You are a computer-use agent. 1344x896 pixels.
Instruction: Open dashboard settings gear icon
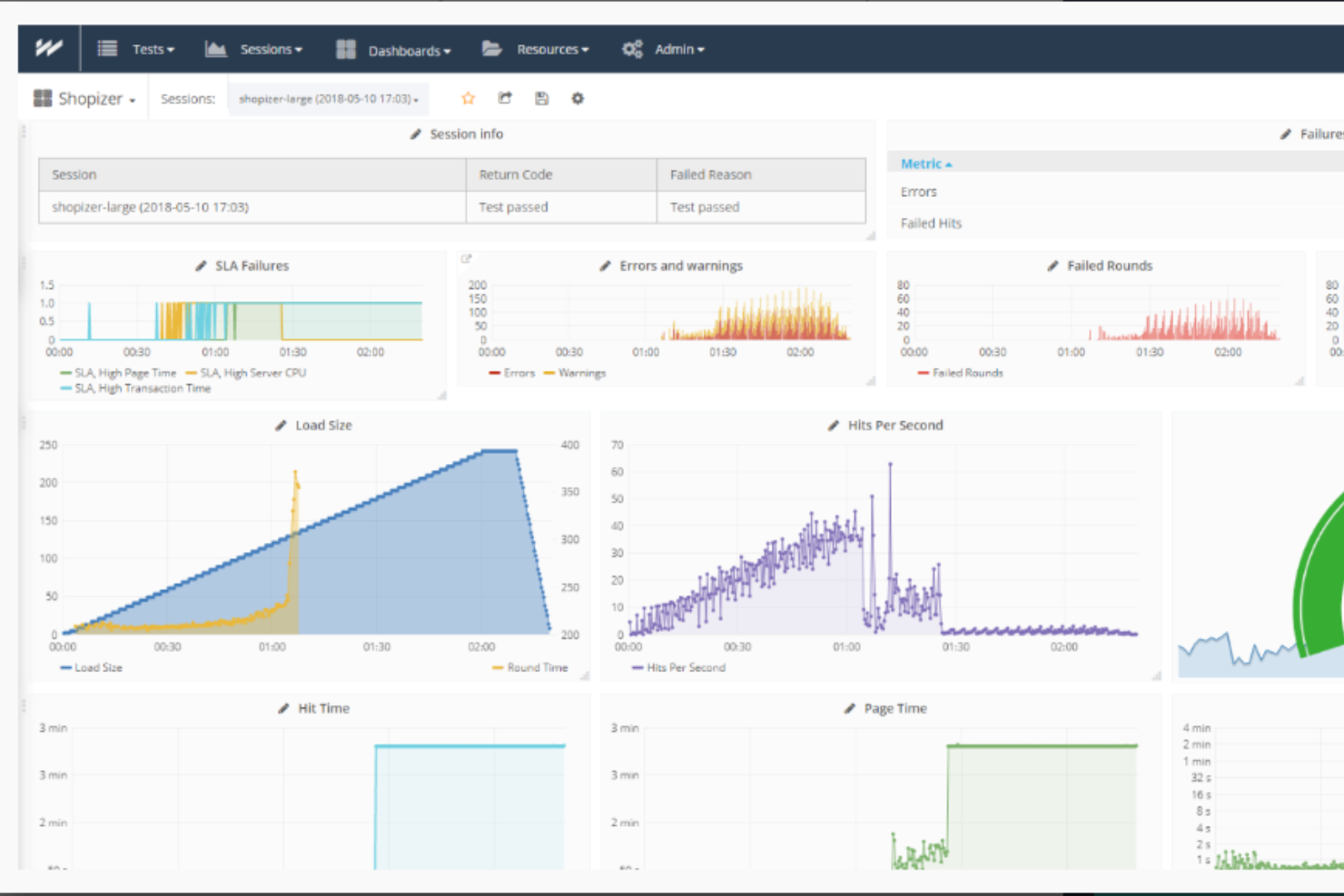[578, 98]
